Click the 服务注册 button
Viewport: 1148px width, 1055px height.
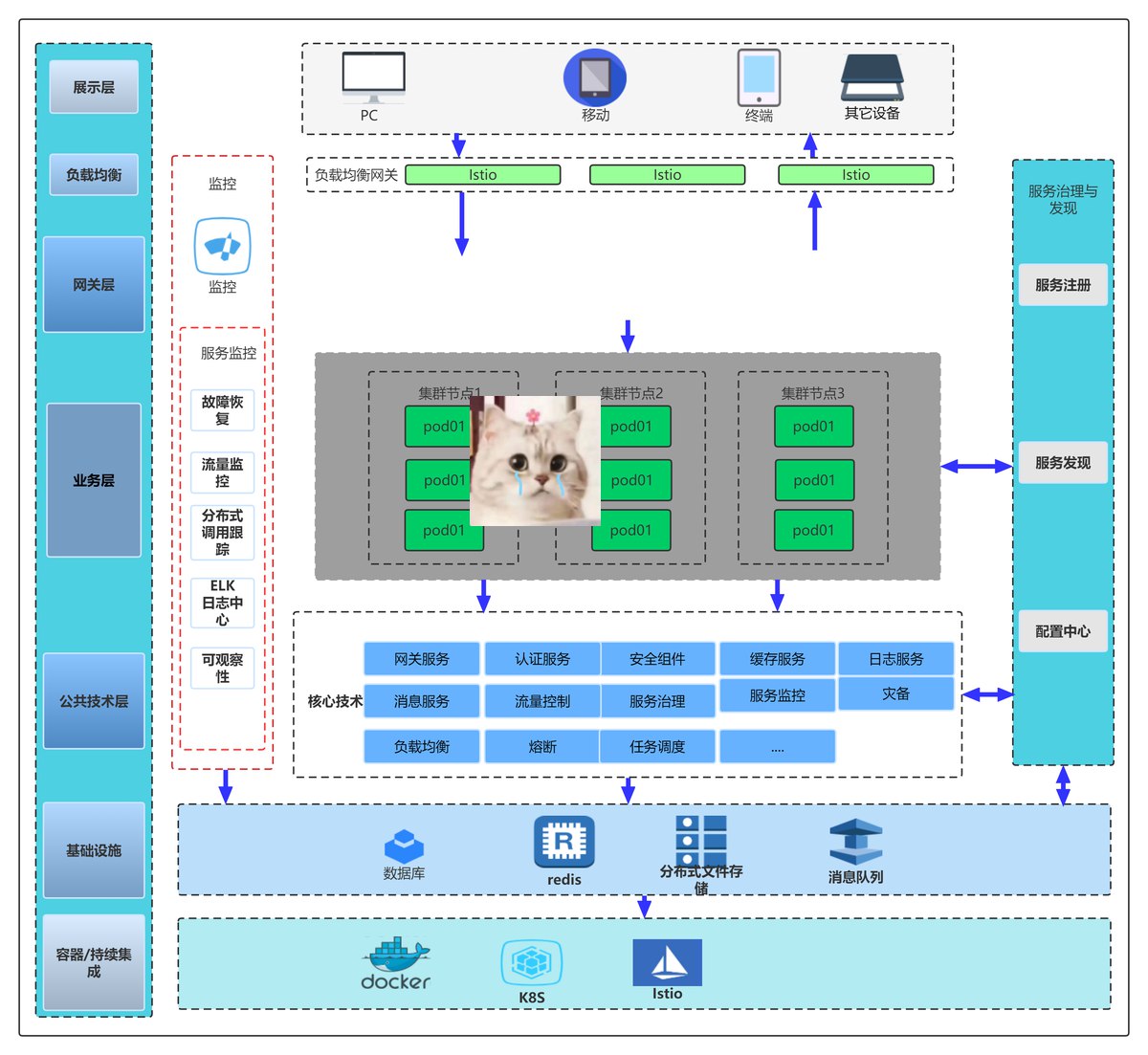point(1063,284)
